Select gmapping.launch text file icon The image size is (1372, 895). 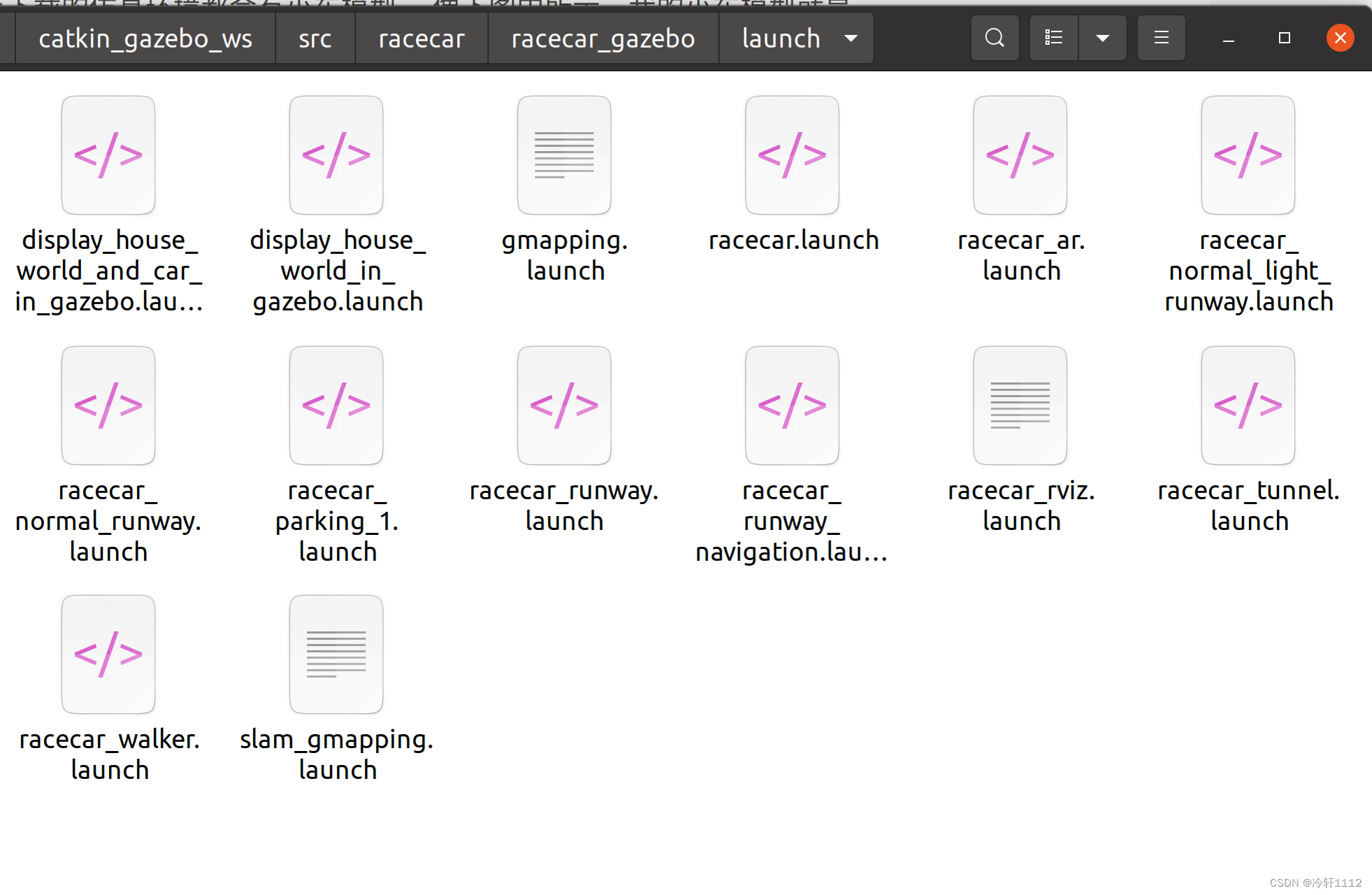564,155
